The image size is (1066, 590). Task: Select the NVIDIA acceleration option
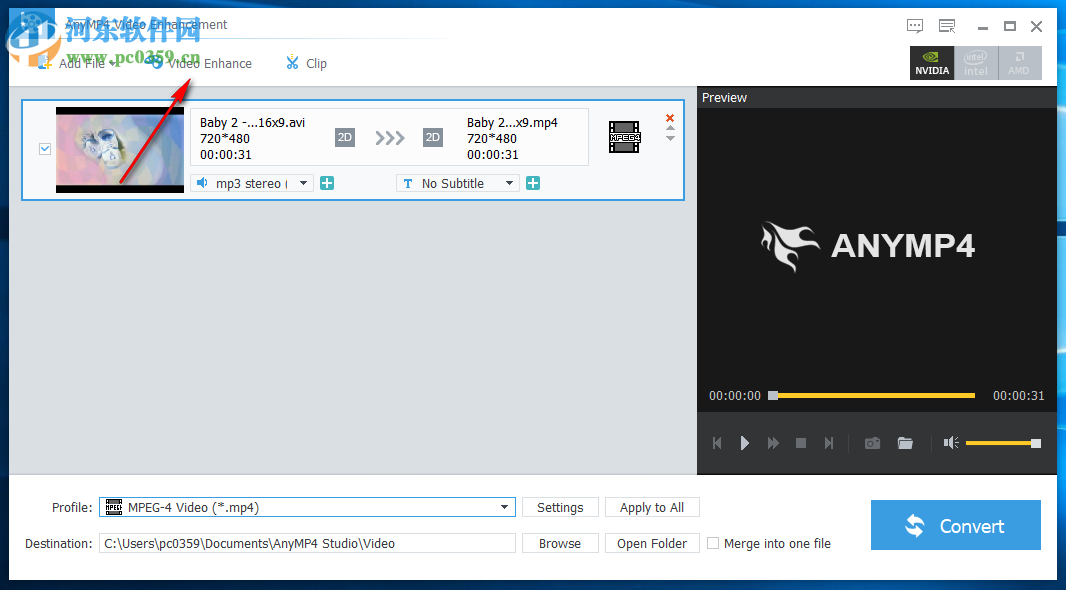click(x=931, y=62)
